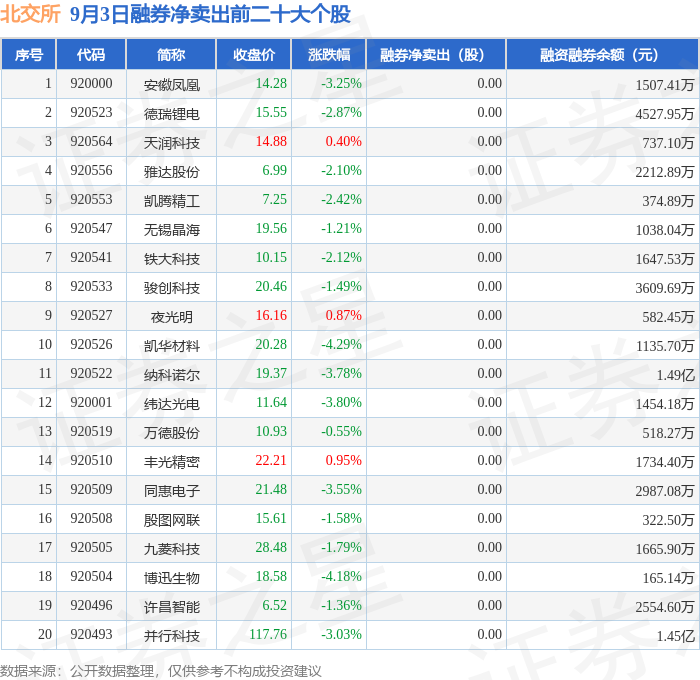
Task: Open the 德瑞锂电 stock name
Action: 171,114
